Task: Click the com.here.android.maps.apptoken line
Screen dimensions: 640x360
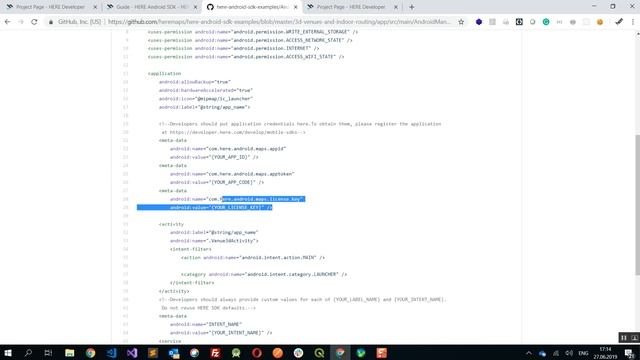Action: [232, 174]
